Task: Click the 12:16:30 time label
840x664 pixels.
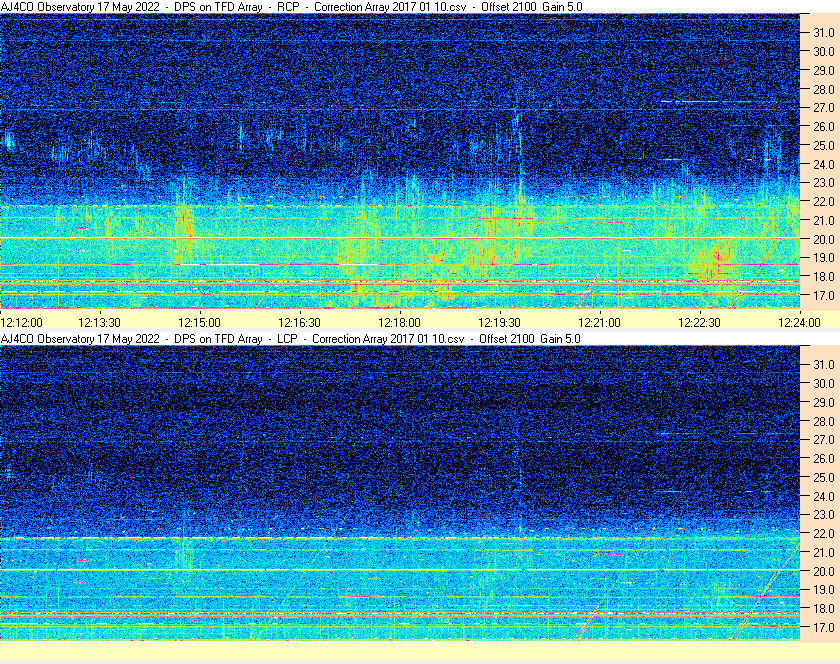Action: 299,322
